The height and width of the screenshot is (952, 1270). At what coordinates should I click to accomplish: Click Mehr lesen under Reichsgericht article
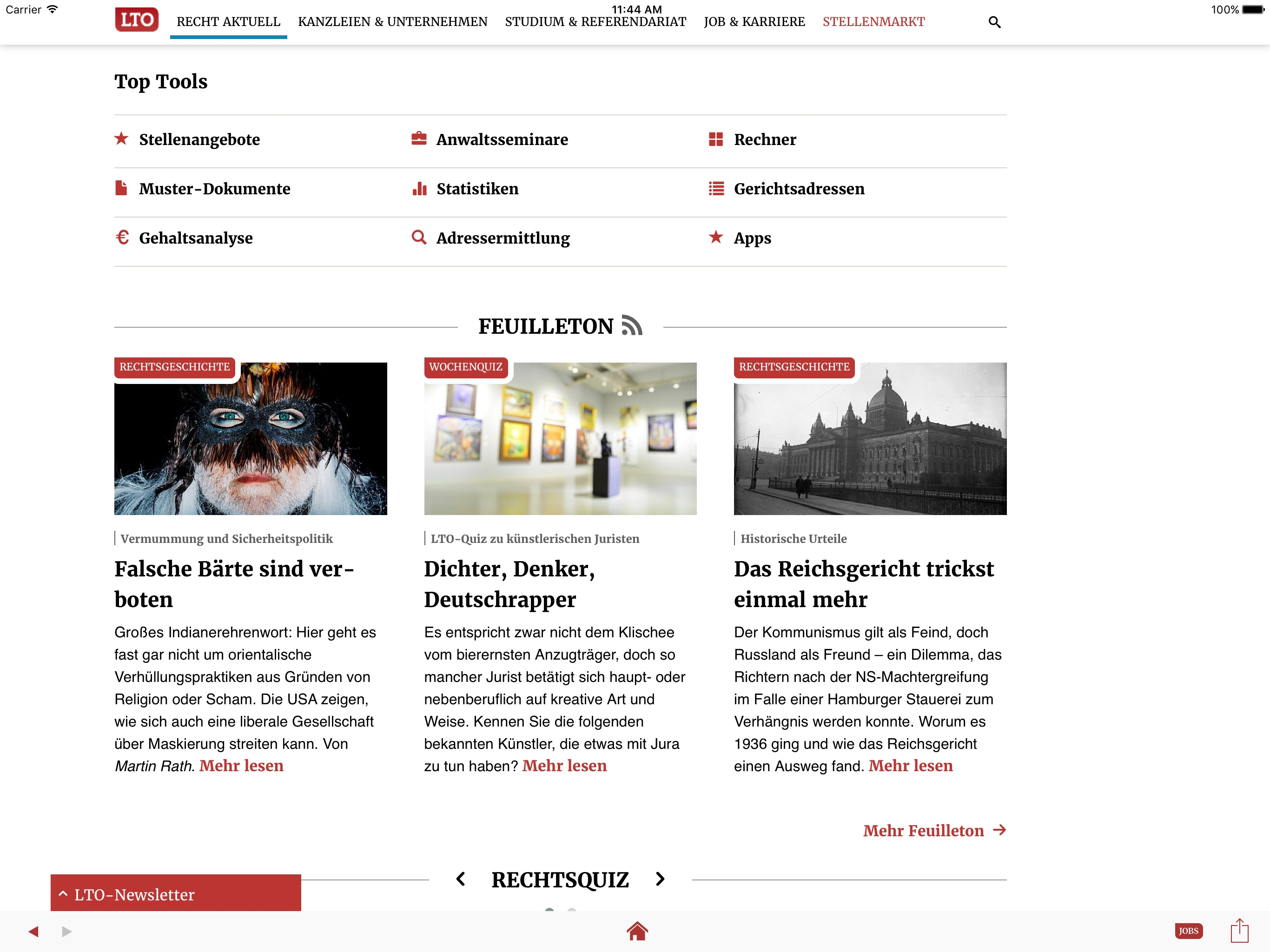click(x=911, y=766)
